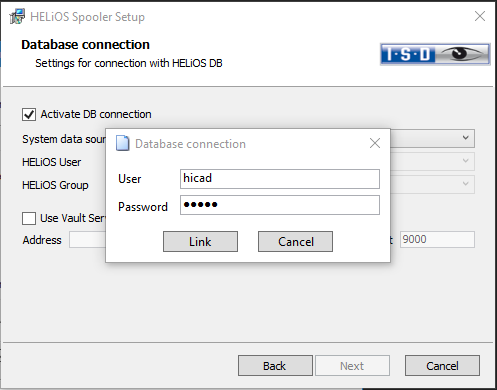This screenshot has height=390, width=497.
Task: Cancel the HELiOS Spooler Setup
Action: (443, 366)
